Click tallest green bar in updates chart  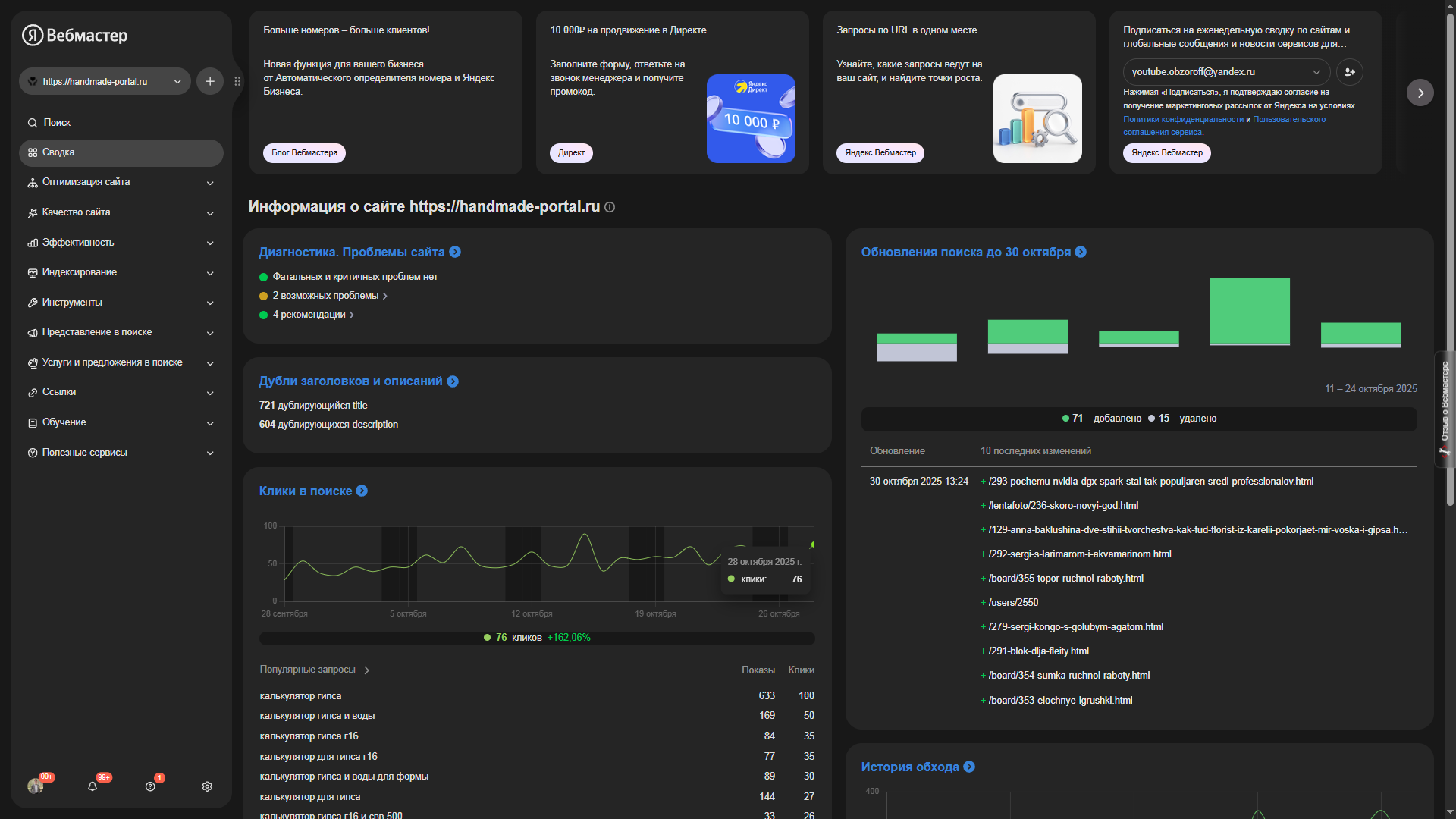tap(1250, 311)
